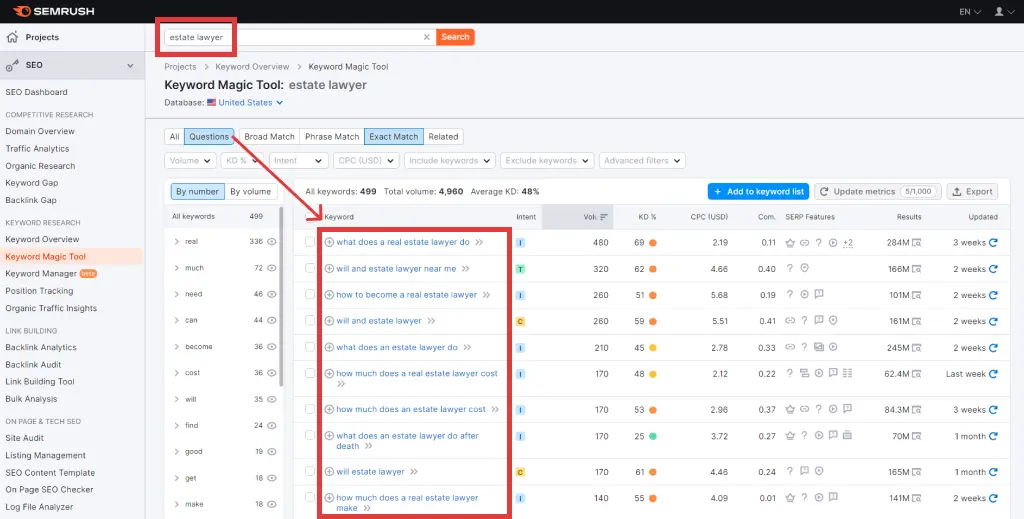This screenshot has height=519, width=1024.
Task: Toggle eye icon for 'need' group
Action: (x=272, y=294)
